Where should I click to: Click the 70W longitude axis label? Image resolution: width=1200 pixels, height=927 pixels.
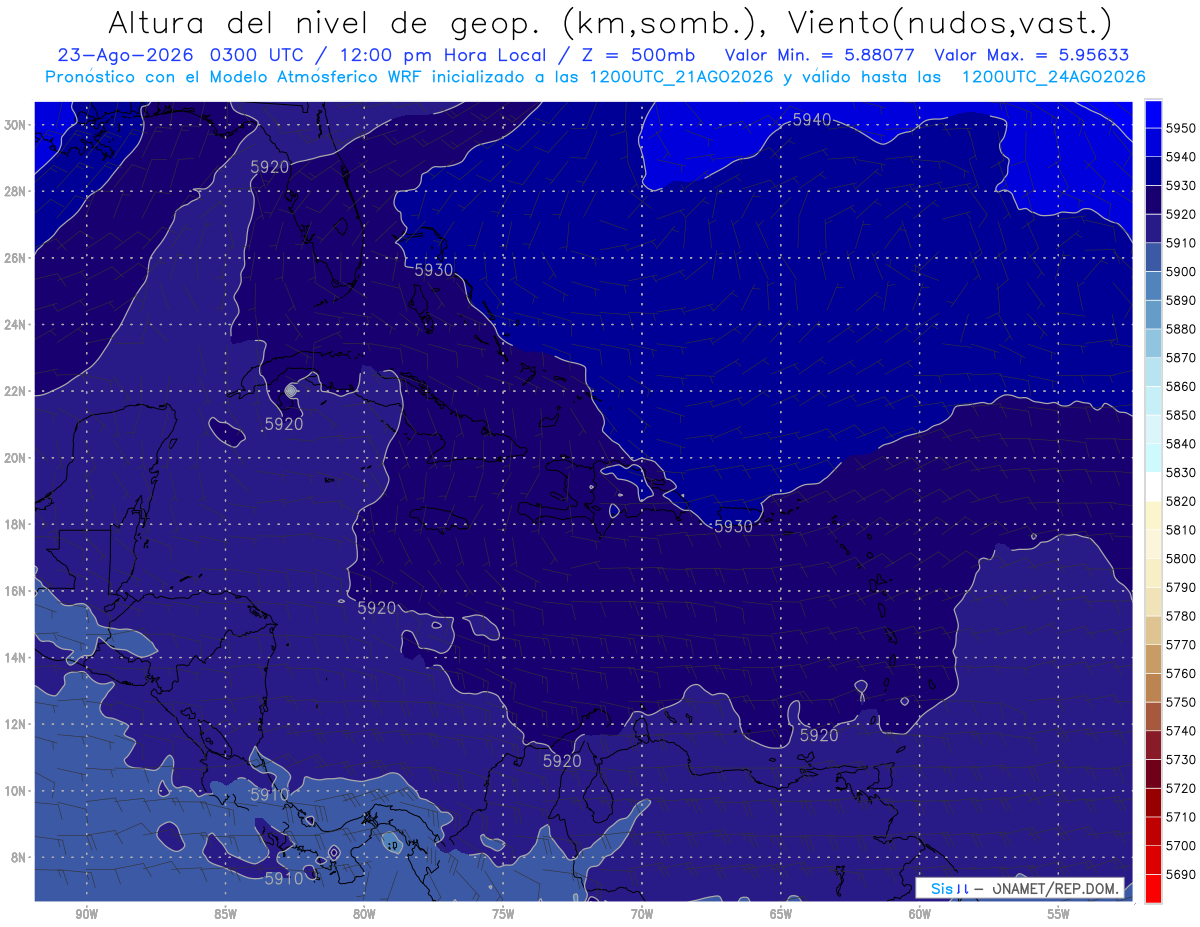(x=642, y=914)
